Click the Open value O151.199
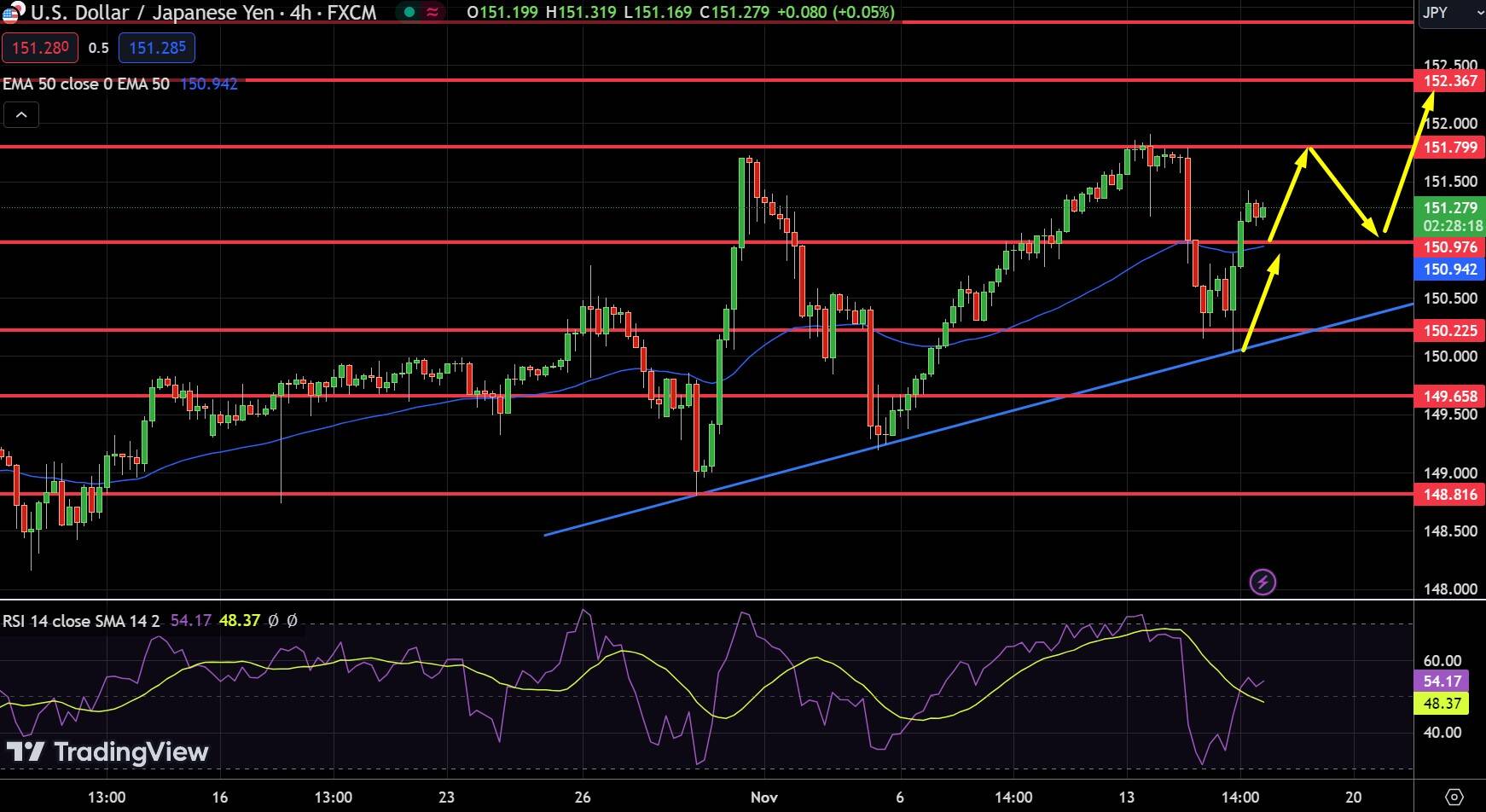 [503, 12]
